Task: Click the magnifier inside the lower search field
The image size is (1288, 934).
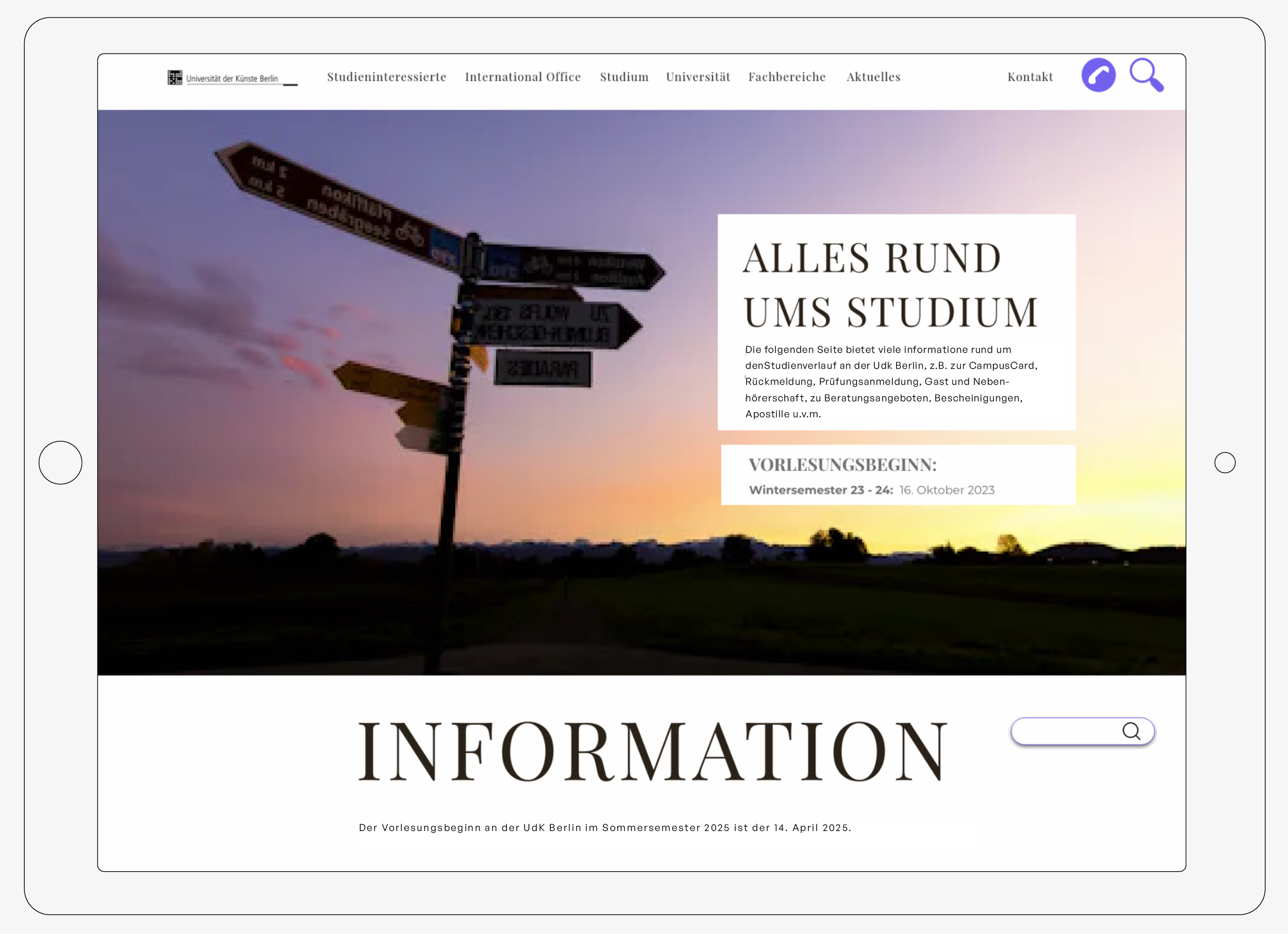Action: click(1131, 731)
